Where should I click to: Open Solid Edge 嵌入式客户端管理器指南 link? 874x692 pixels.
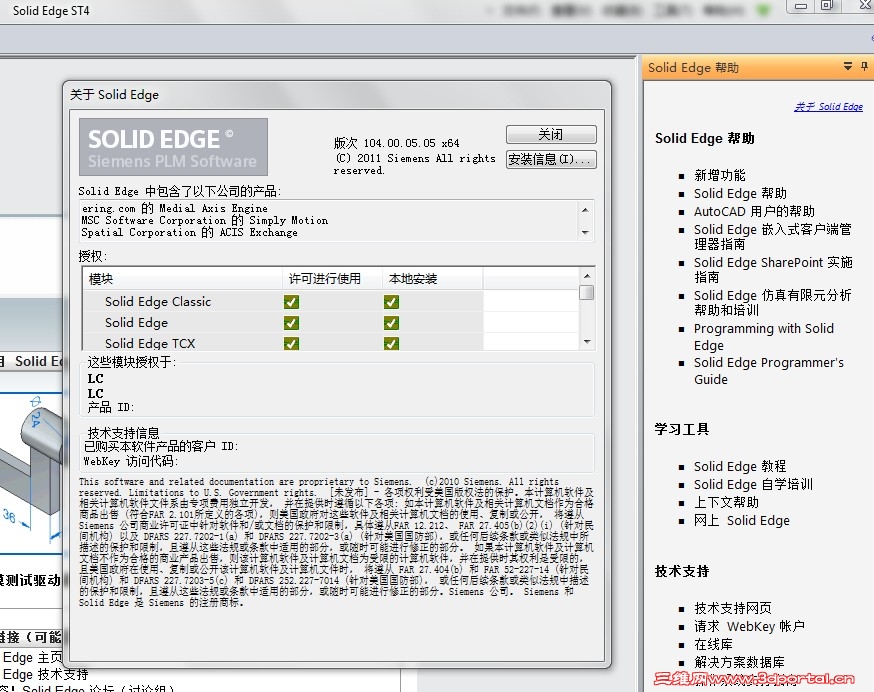tap(773, 236)
